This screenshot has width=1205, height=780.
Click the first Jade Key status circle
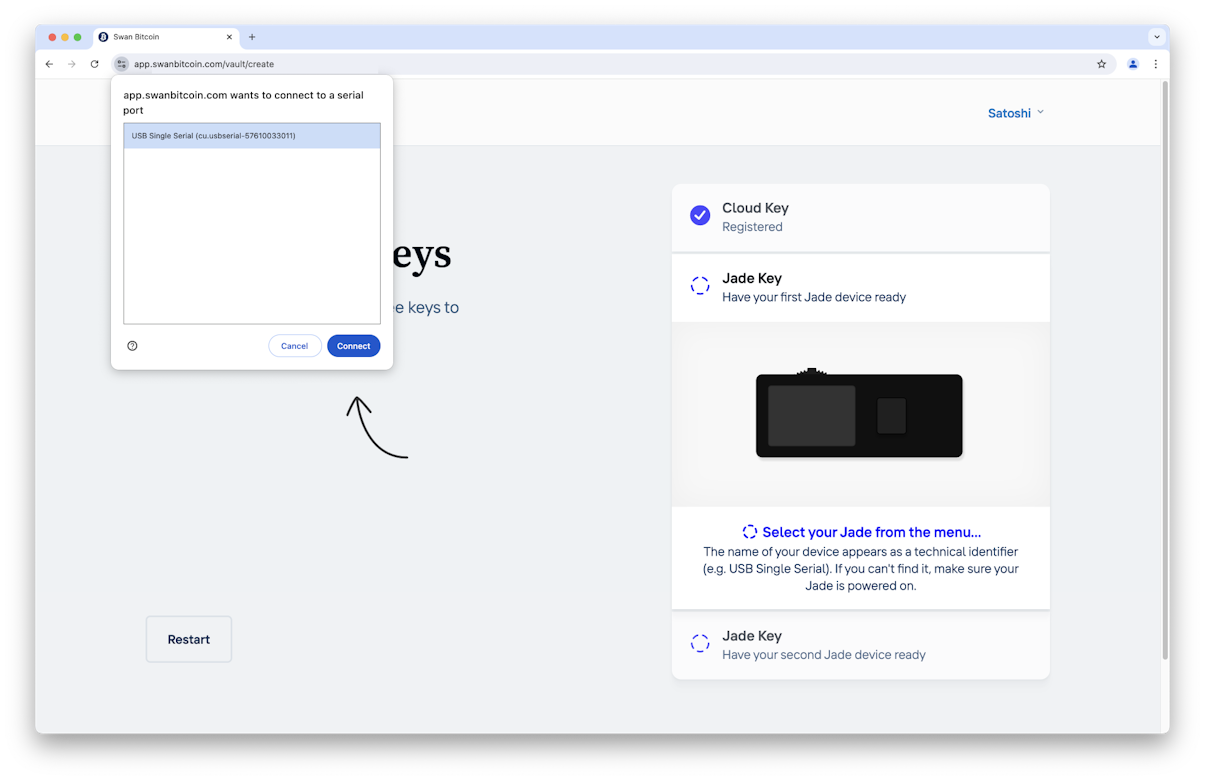click(700, 286)
